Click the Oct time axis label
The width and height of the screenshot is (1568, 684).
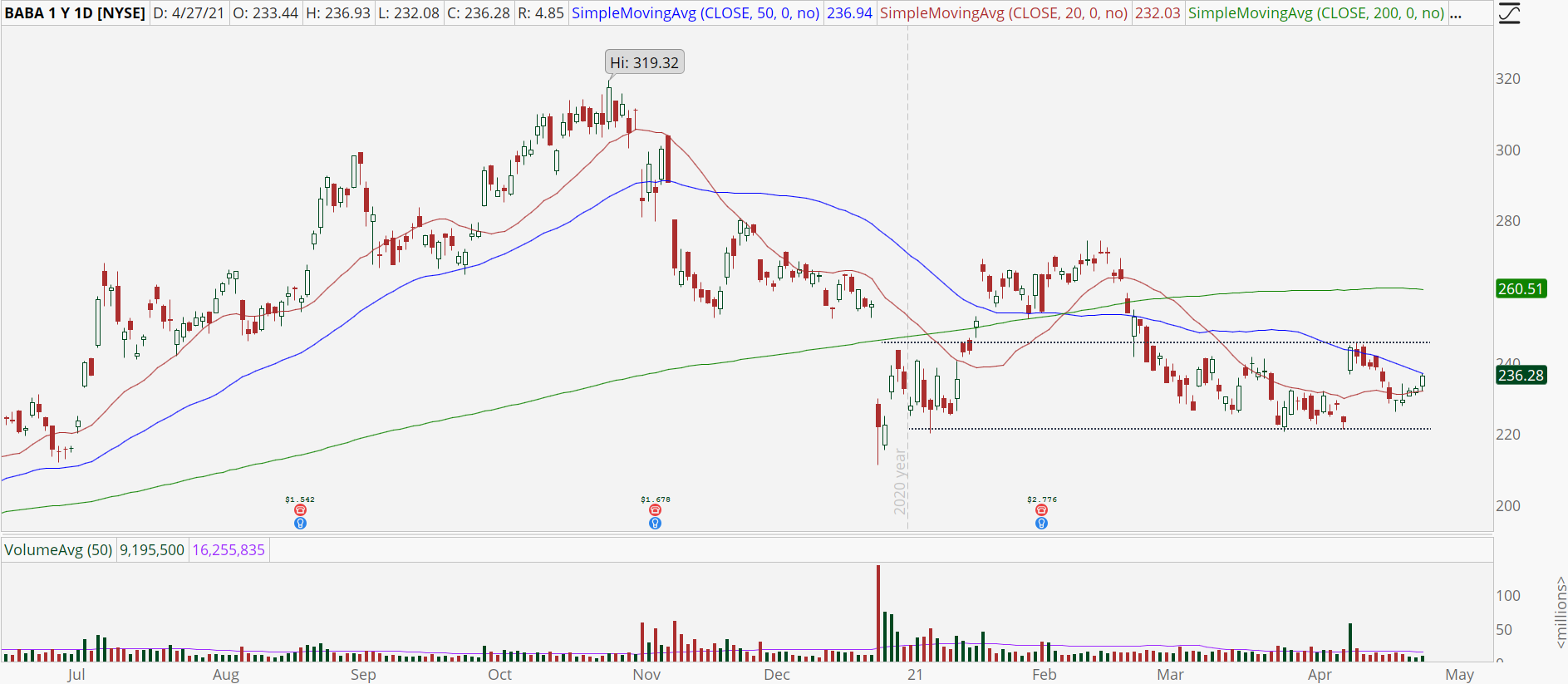coord(500,674)
